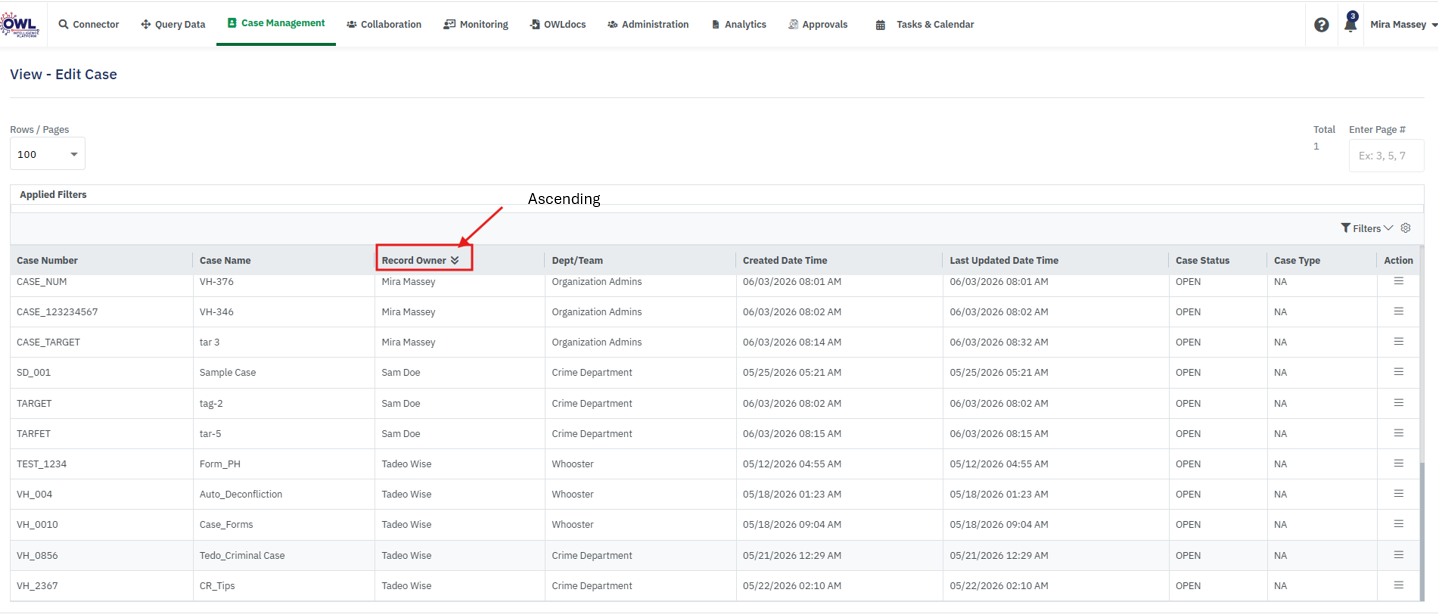The width and height of the screenshot is (1438, 615).
Task: Open table settings gear icon
Action: click(1405, 228)
